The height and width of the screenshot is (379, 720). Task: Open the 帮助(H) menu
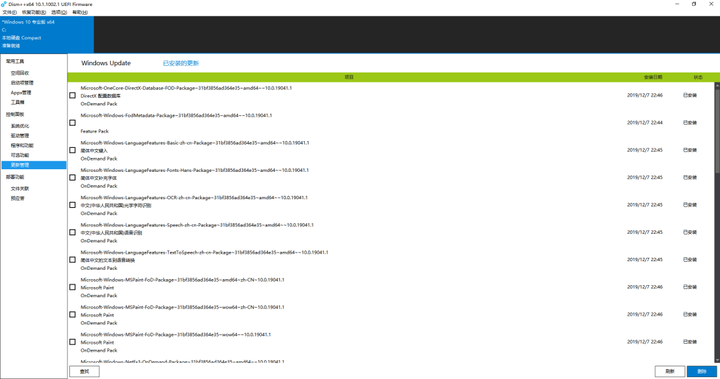tap(80, 12)
